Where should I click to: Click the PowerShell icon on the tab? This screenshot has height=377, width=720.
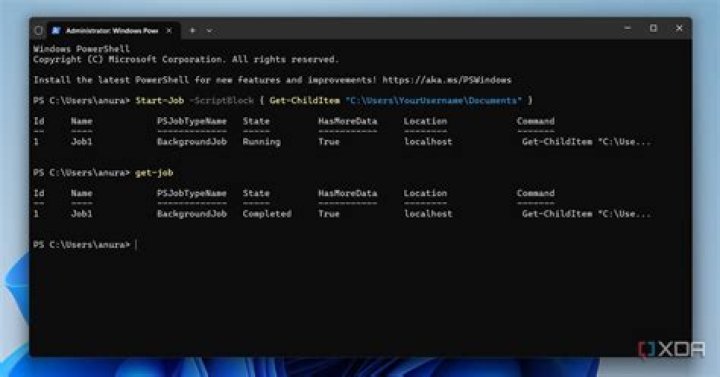[x=56, y=30]
